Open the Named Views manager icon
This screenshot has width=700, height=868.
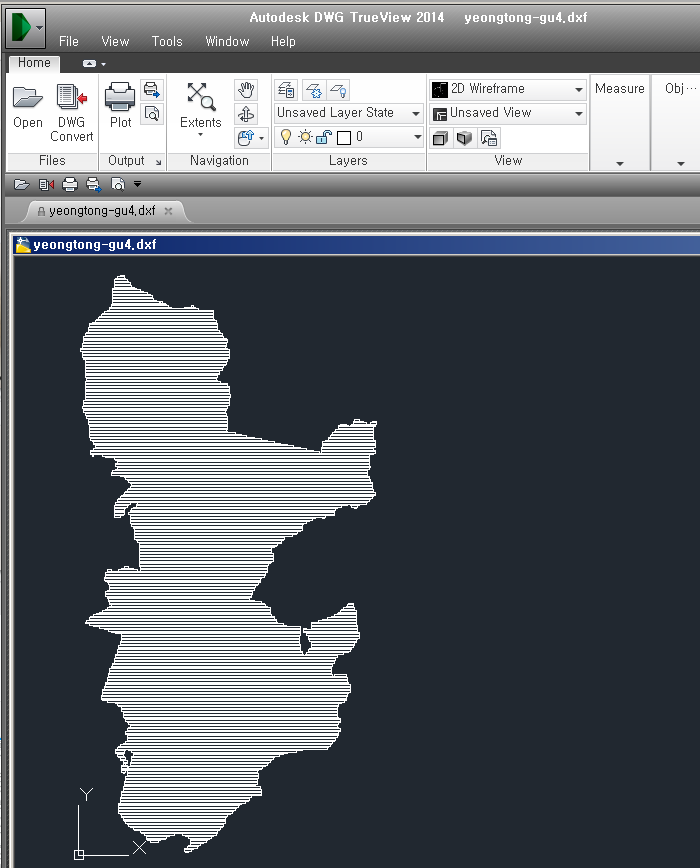(x=489, y=138)
